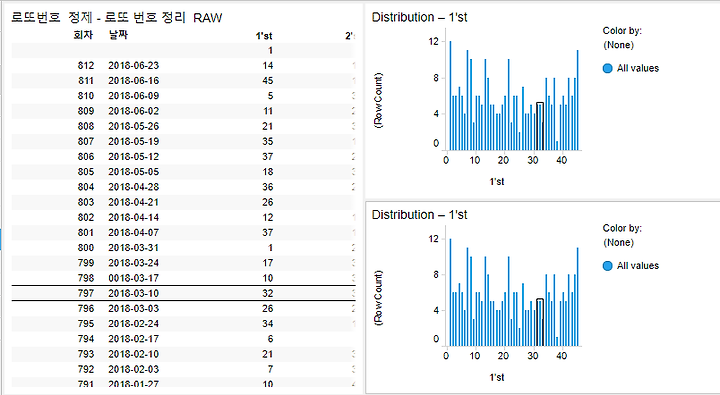Click the 1'st value 45 in row 811
Screen dimensions: 720x395
pos(268,81)
